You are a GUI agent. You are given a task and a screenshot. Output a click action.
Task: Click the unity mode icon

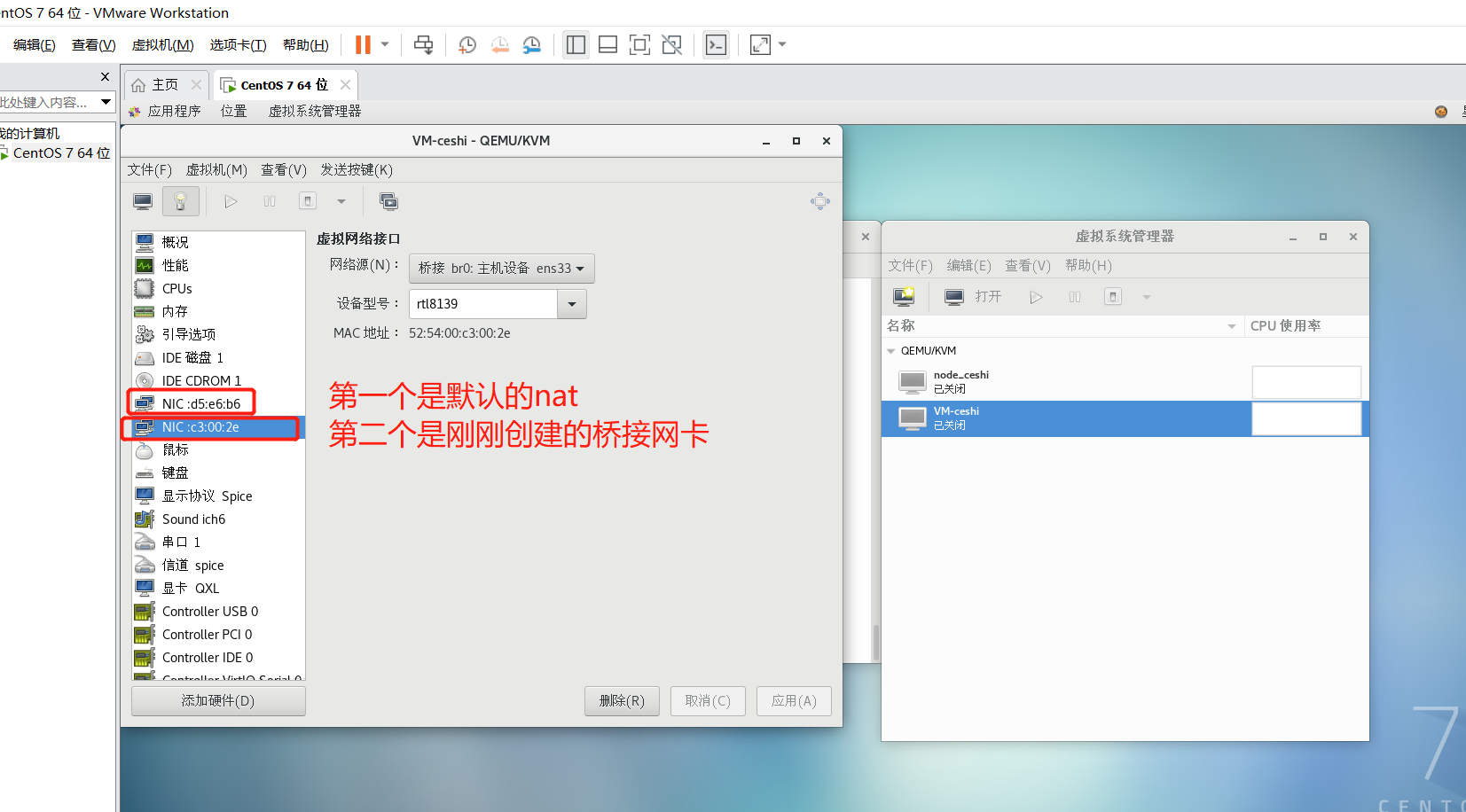pyautogui.click(x=671, y=44)
